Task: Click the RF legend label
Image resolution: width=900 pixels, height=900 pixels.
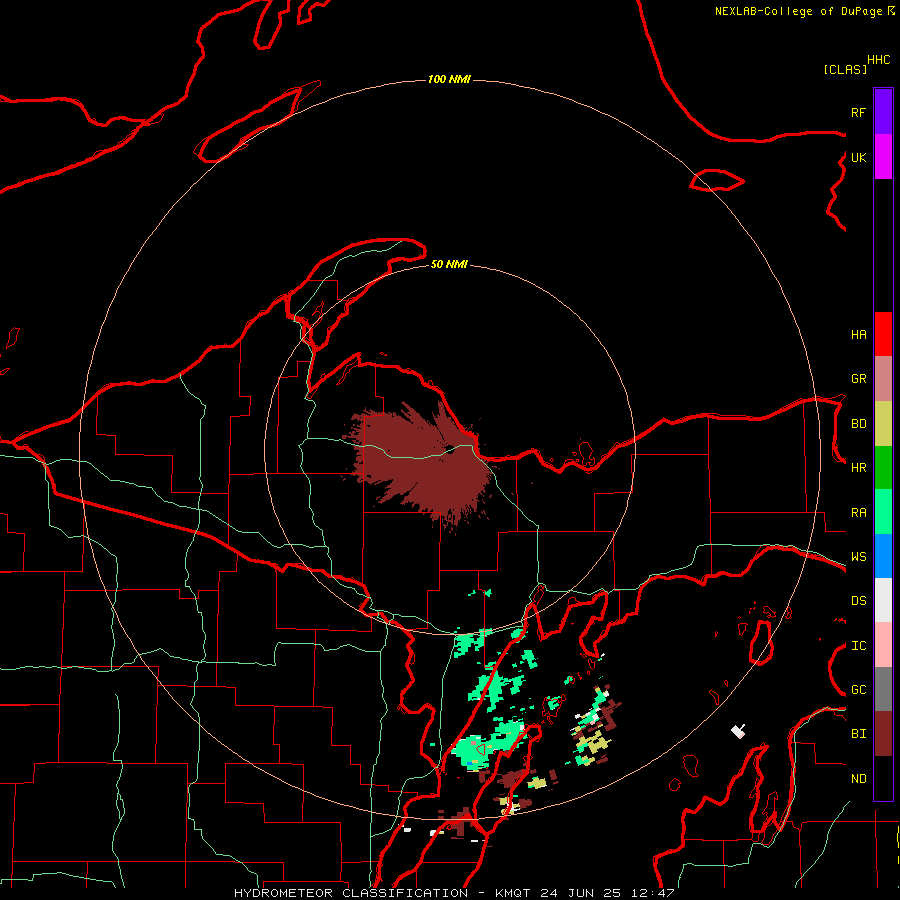Action: tap(858, 112)
